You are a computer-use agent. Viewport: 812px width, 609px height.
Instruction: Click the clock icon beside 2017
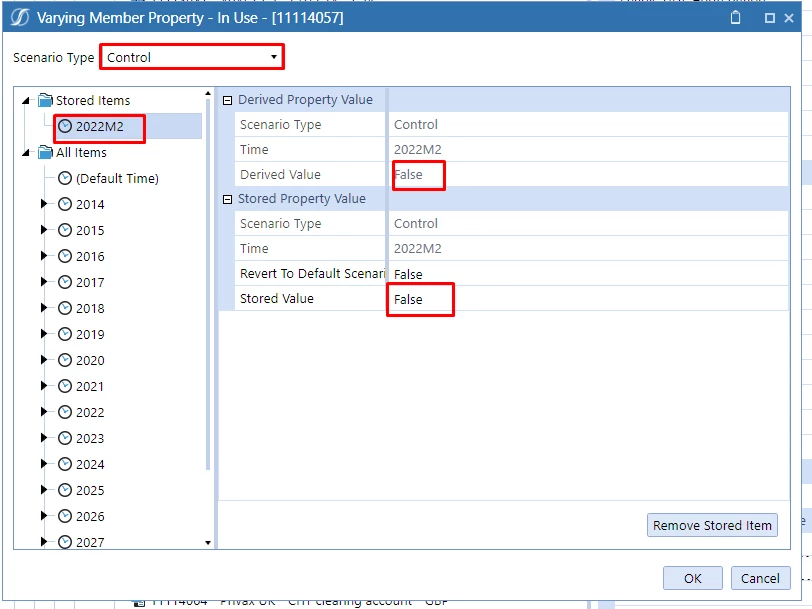pyautogui.click(x=65, y=282)
